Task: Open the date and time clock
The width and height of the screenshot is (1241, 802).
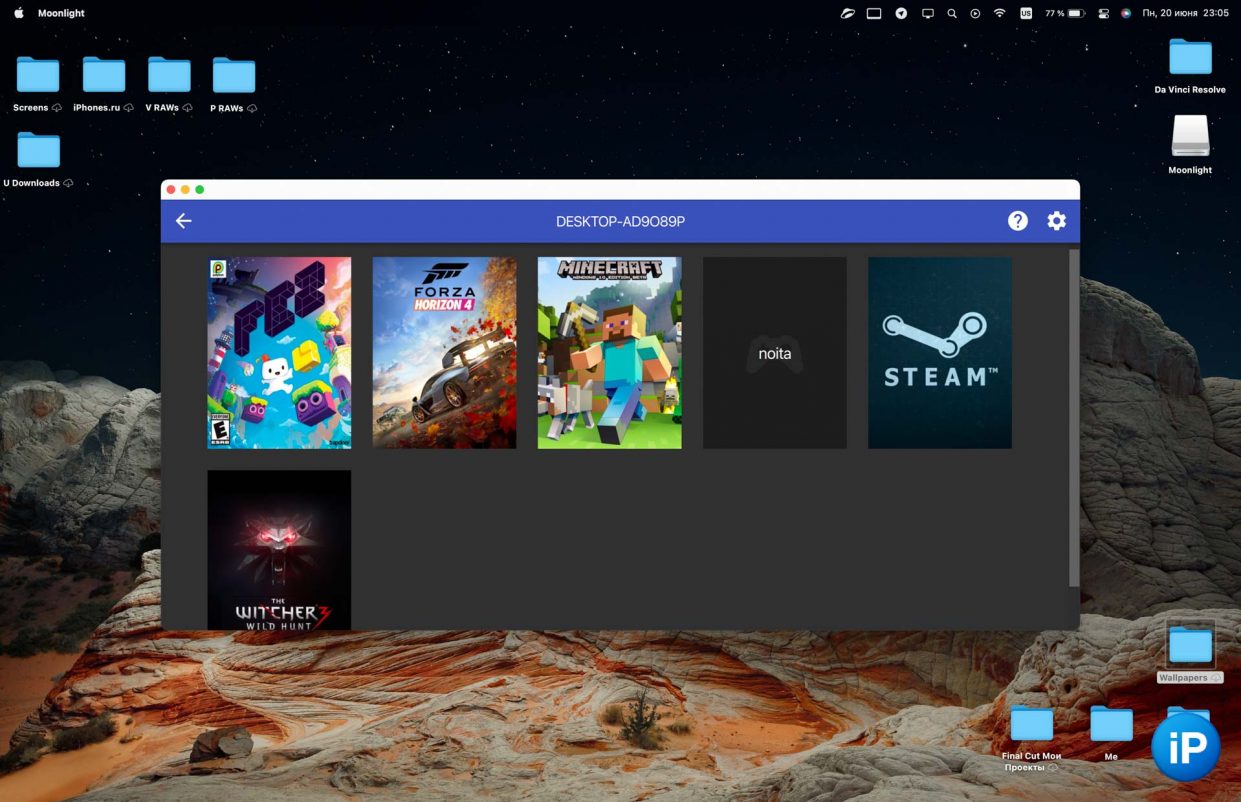Action: [1185, 13]
